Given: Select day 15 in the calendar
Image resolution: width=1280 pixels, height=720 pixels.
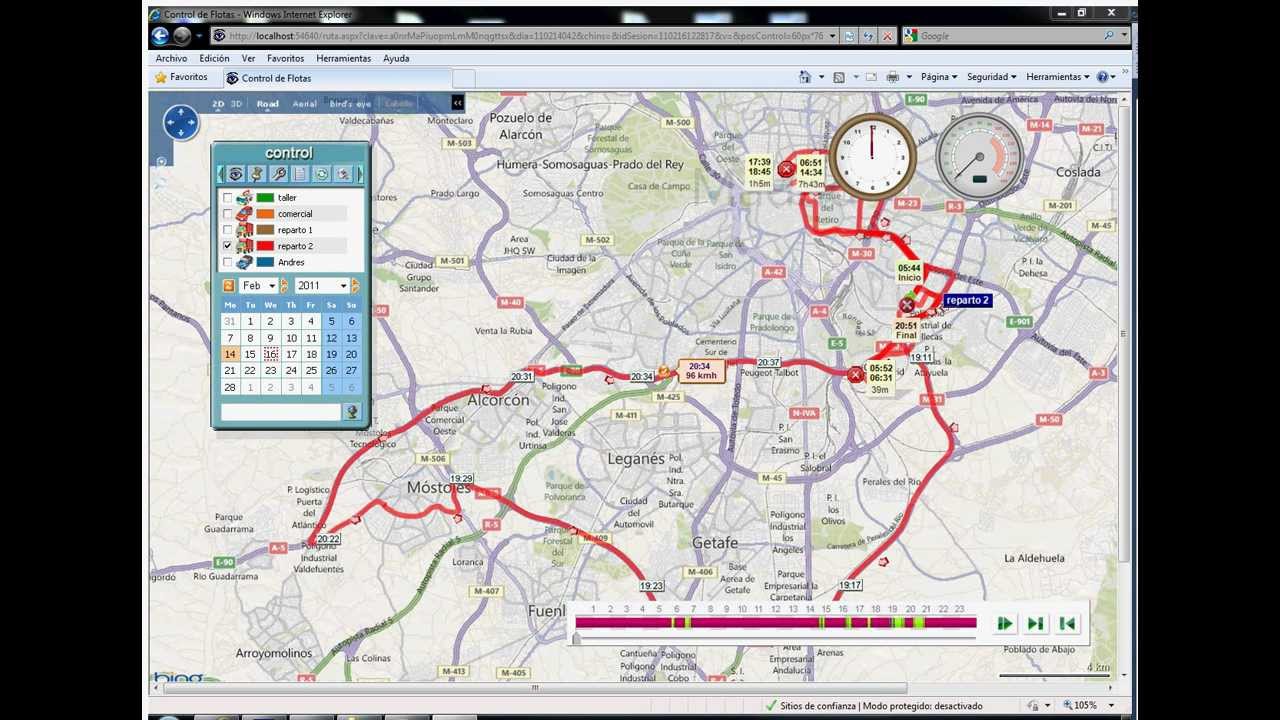Looking at the screenshot, I should (250, 354).
